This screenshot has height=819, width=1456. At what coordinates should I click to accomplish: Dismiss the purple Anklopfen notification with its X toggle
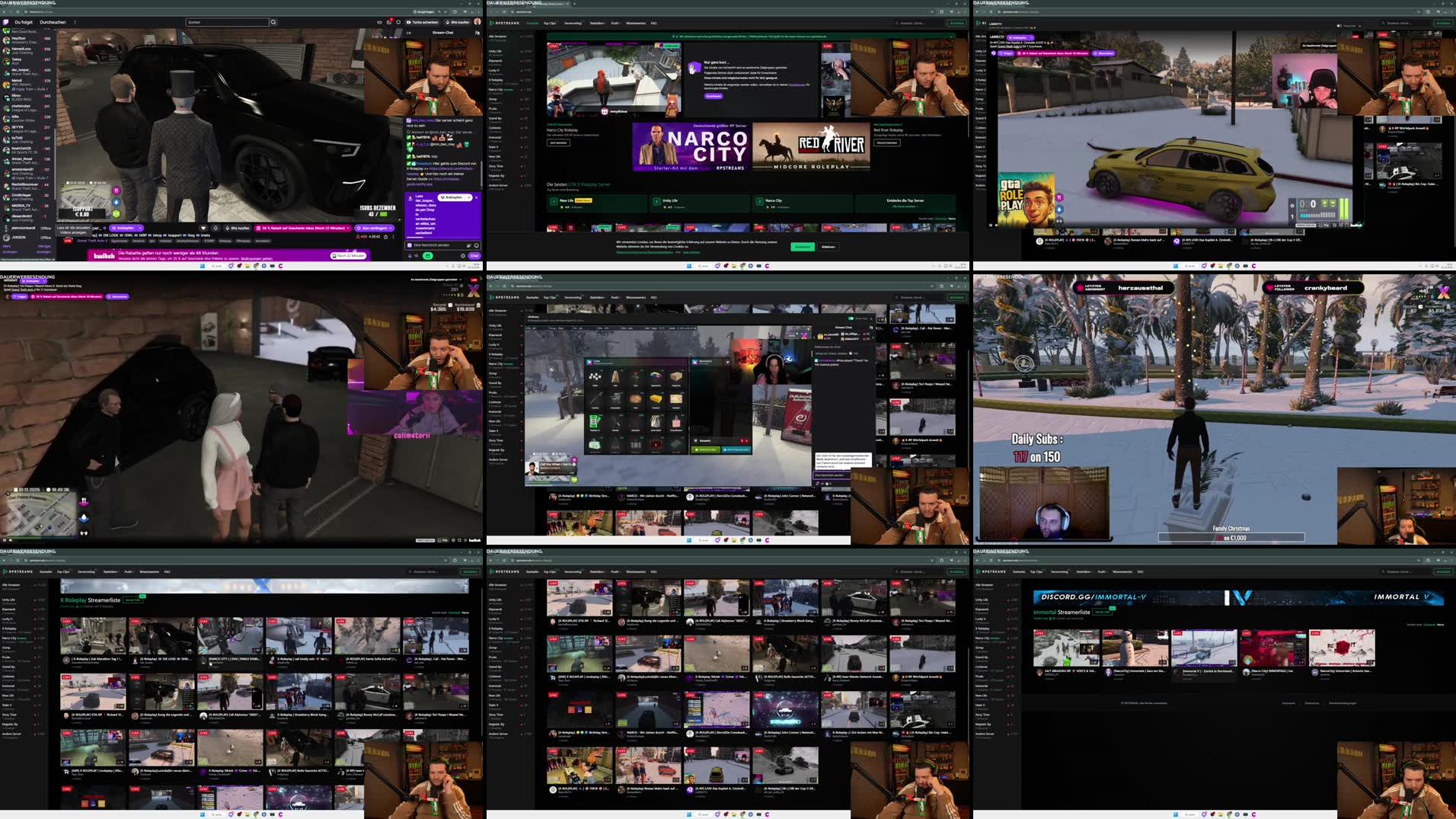[x=476, y=197]
